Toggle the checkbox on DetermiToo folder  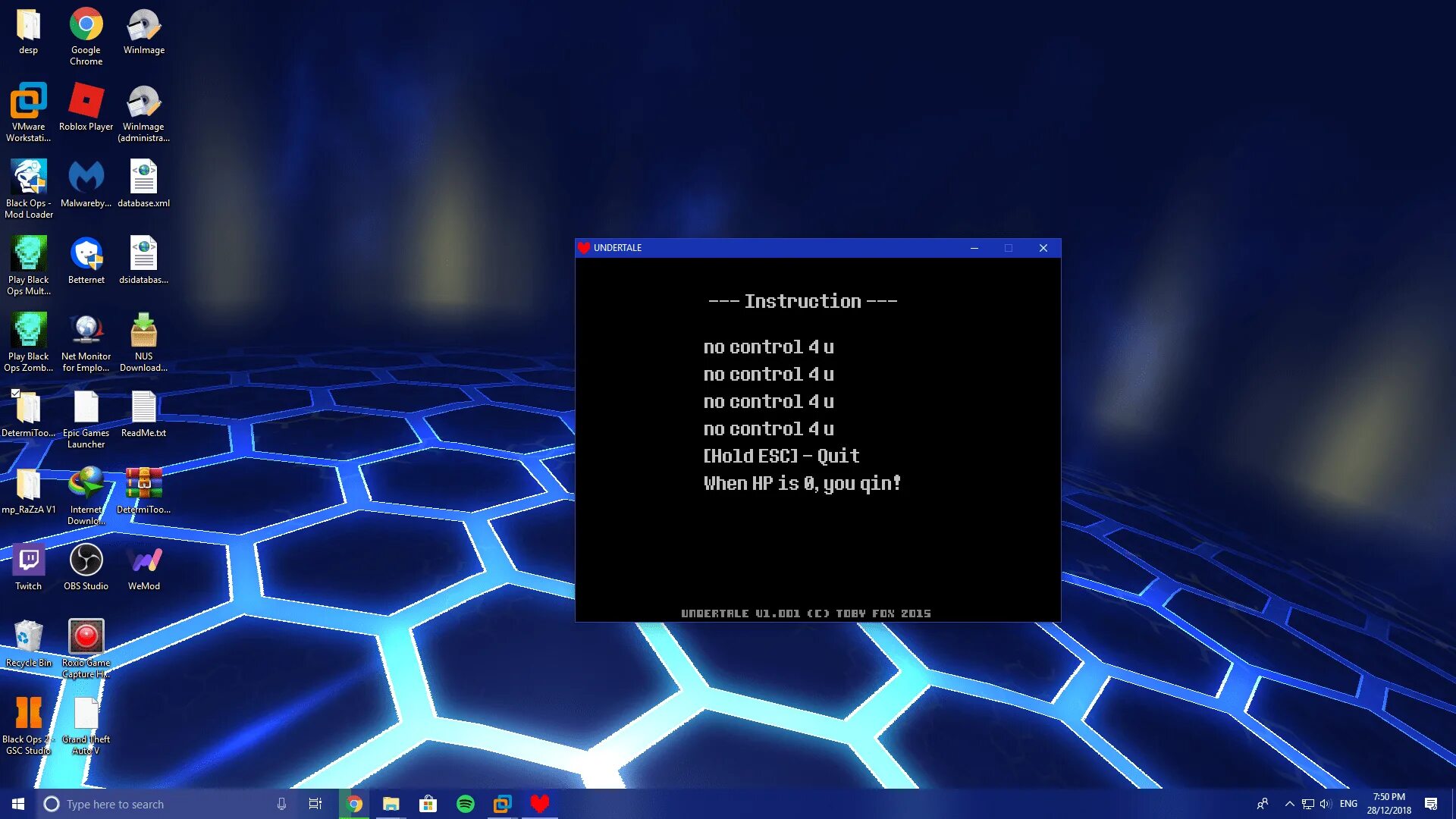15,394
